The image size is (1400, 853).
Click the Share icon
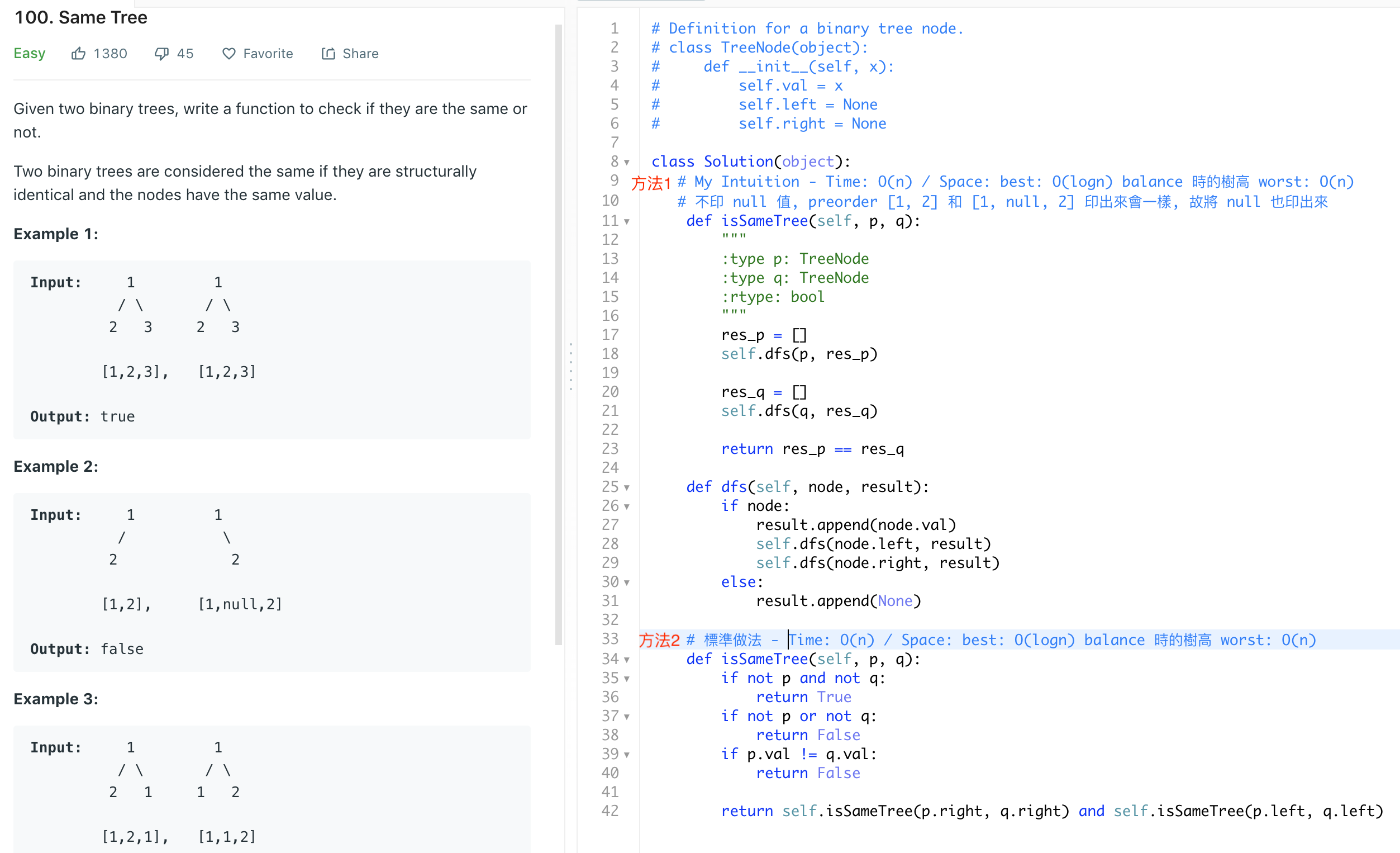pyautogui.click(x=328, y=53)
